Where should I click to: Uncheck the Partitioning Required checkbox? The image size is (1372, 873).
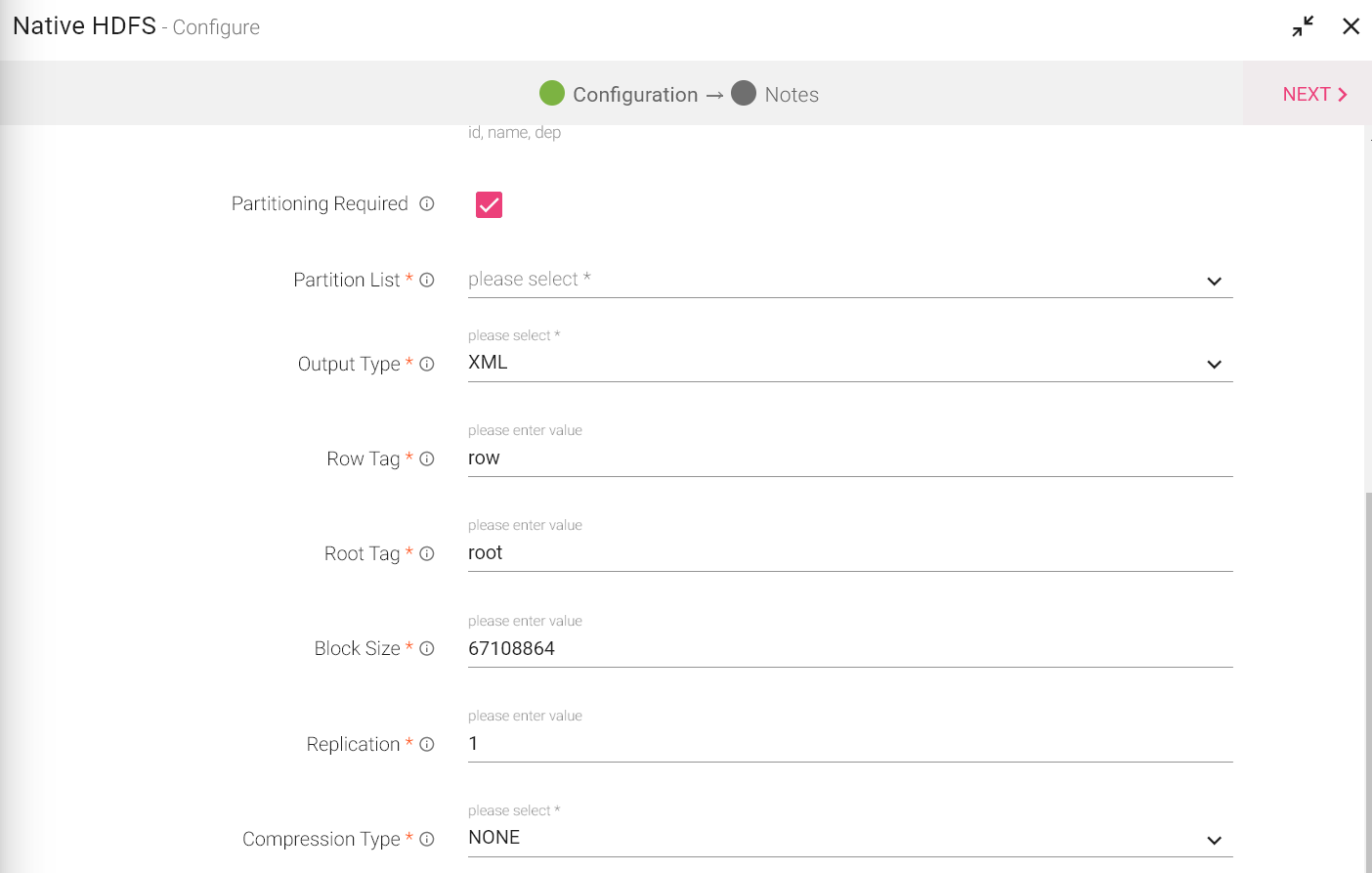[489, 204]
